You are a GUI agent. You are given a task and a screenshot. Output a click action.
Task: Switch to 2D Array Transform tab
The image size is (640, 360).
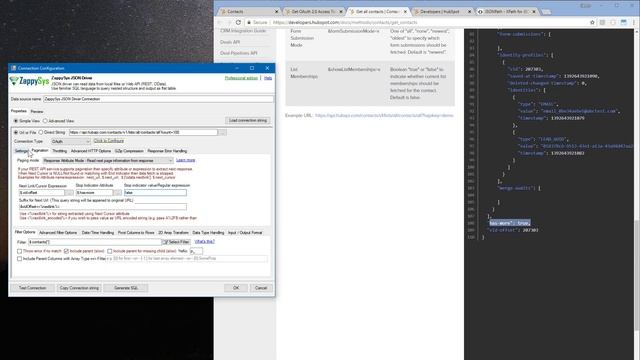pyautogui.click(x=173, y=233)
